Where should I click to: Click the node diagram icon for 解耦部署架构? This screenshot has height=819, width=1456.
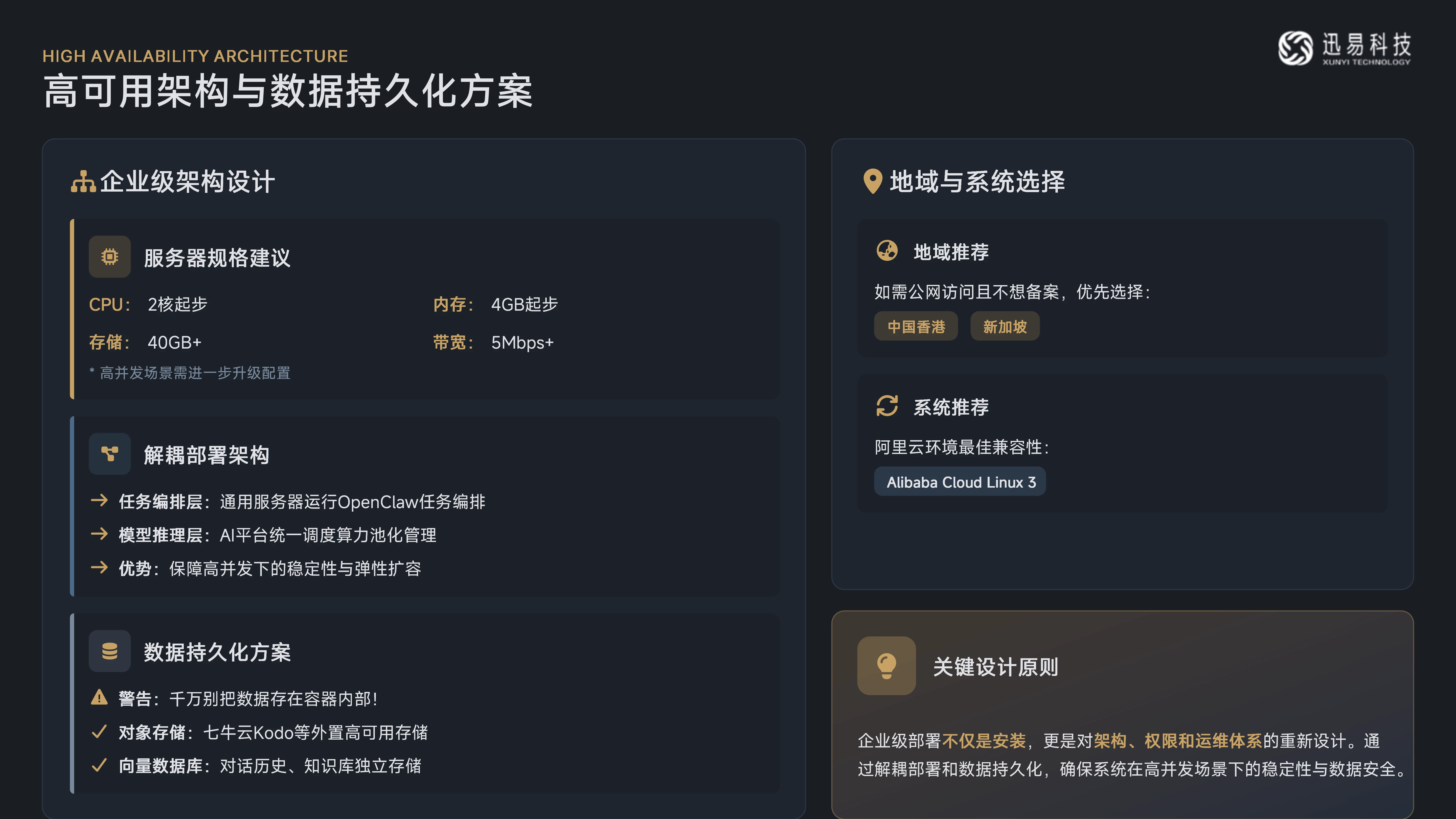point(110,454)
